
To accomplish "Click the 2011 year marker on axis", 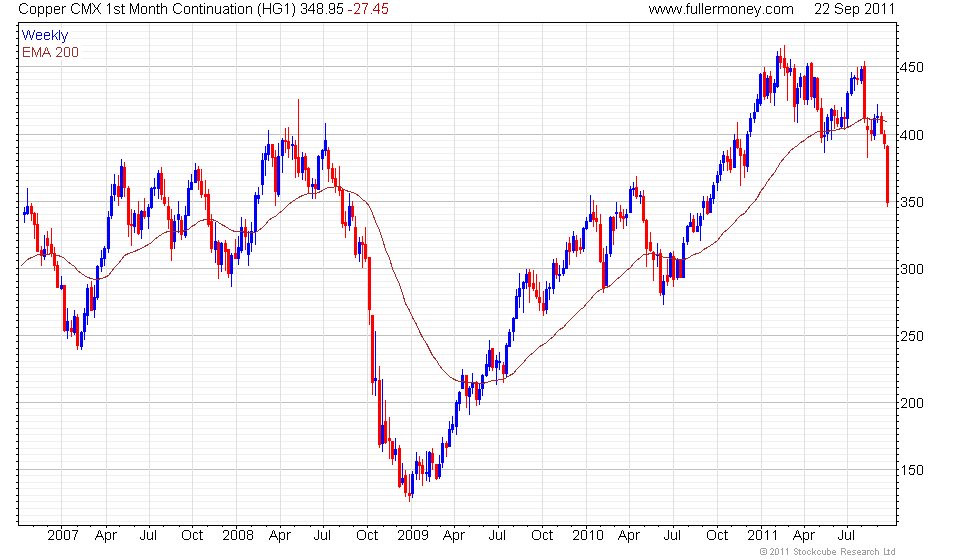I will click(x=762, y=536).
